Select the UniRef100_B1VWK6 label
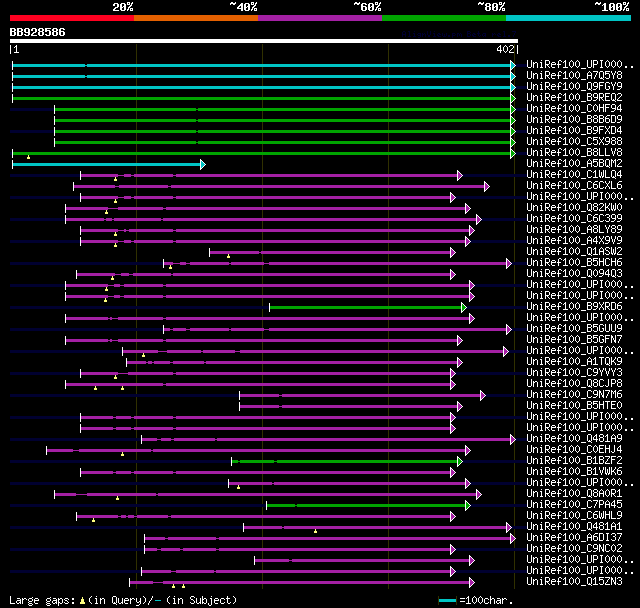The width and height of the screenshot is (640, 608). pyautogui.click(x=574, y=472)
